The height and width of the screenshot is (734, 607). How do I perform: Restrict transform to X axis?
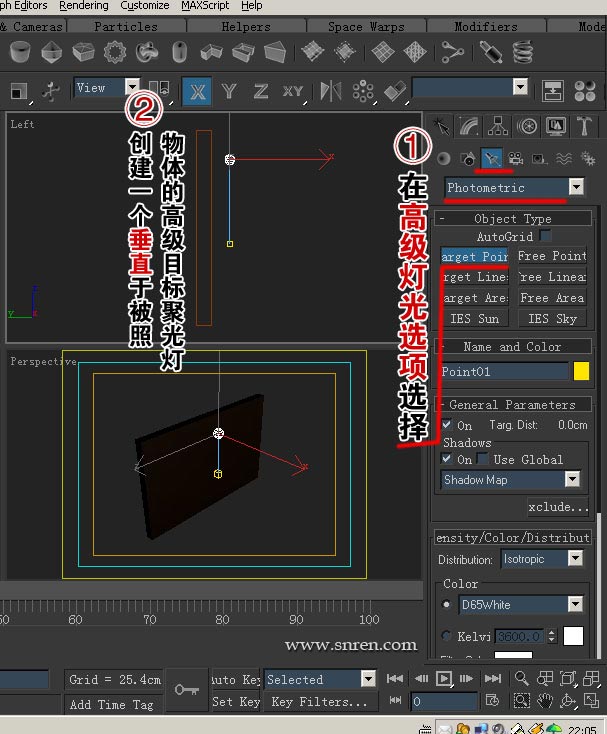197,91
